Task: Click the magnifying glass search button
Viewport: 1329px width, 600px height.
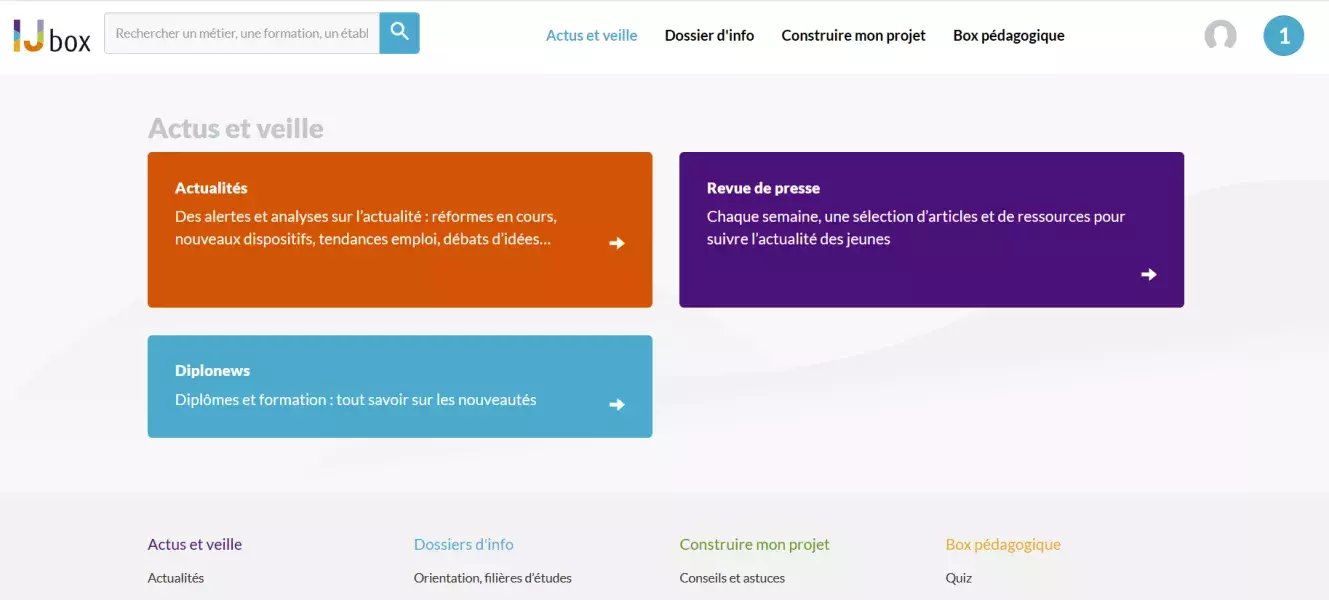Action: click(x=399, y=33)
